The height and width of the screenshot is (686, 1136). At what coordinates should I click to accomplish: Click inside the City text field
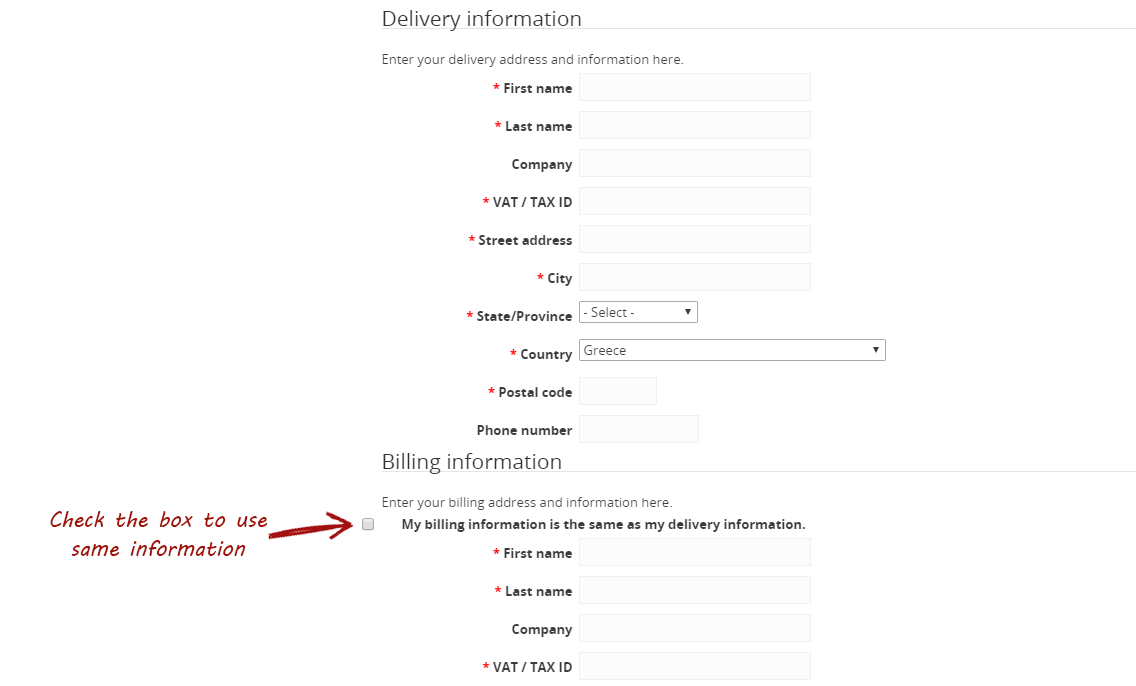[695, 277]
